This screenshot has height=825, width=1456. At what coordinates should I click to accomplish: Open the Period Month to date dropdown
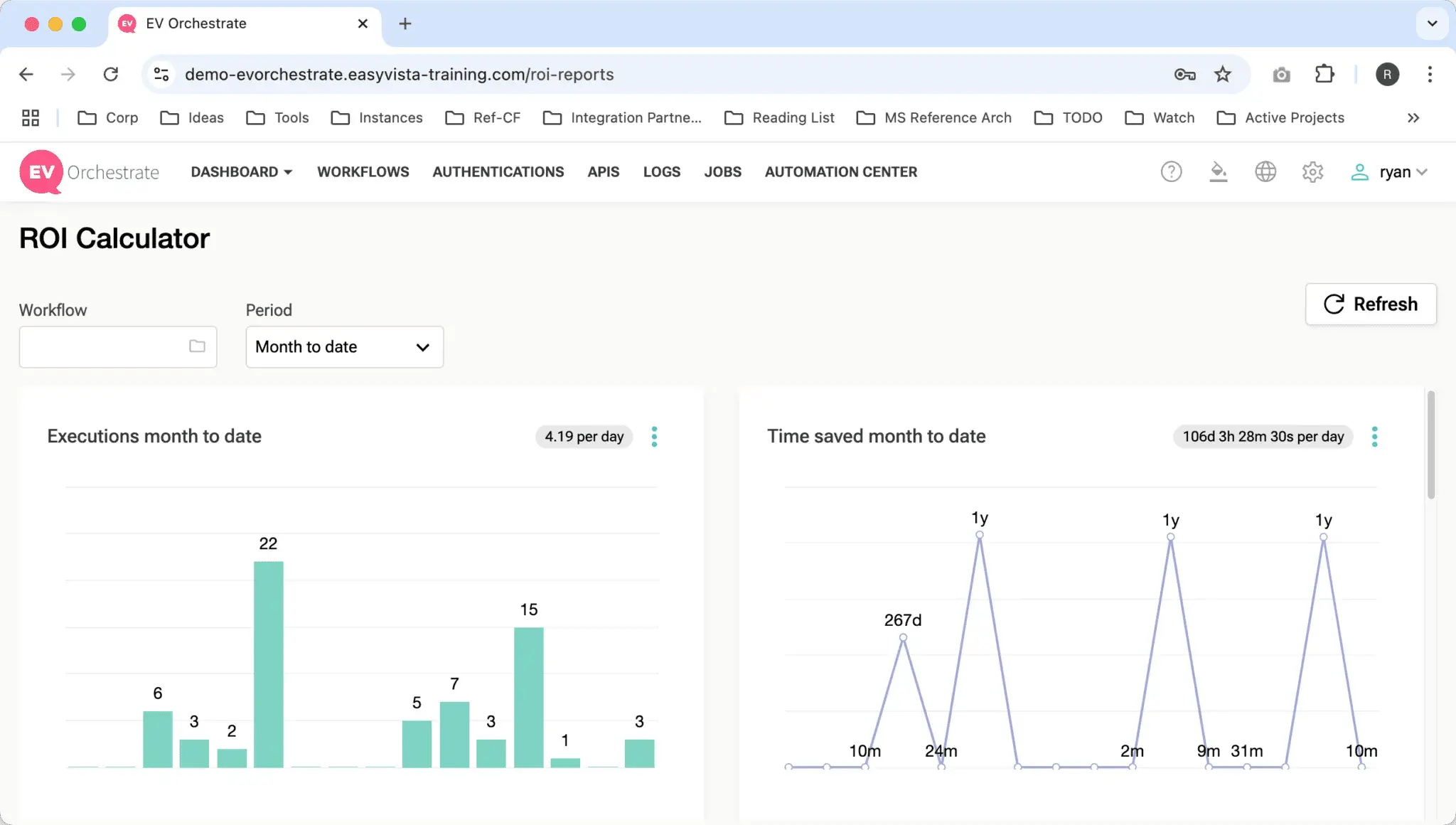[x=345, y=347]
